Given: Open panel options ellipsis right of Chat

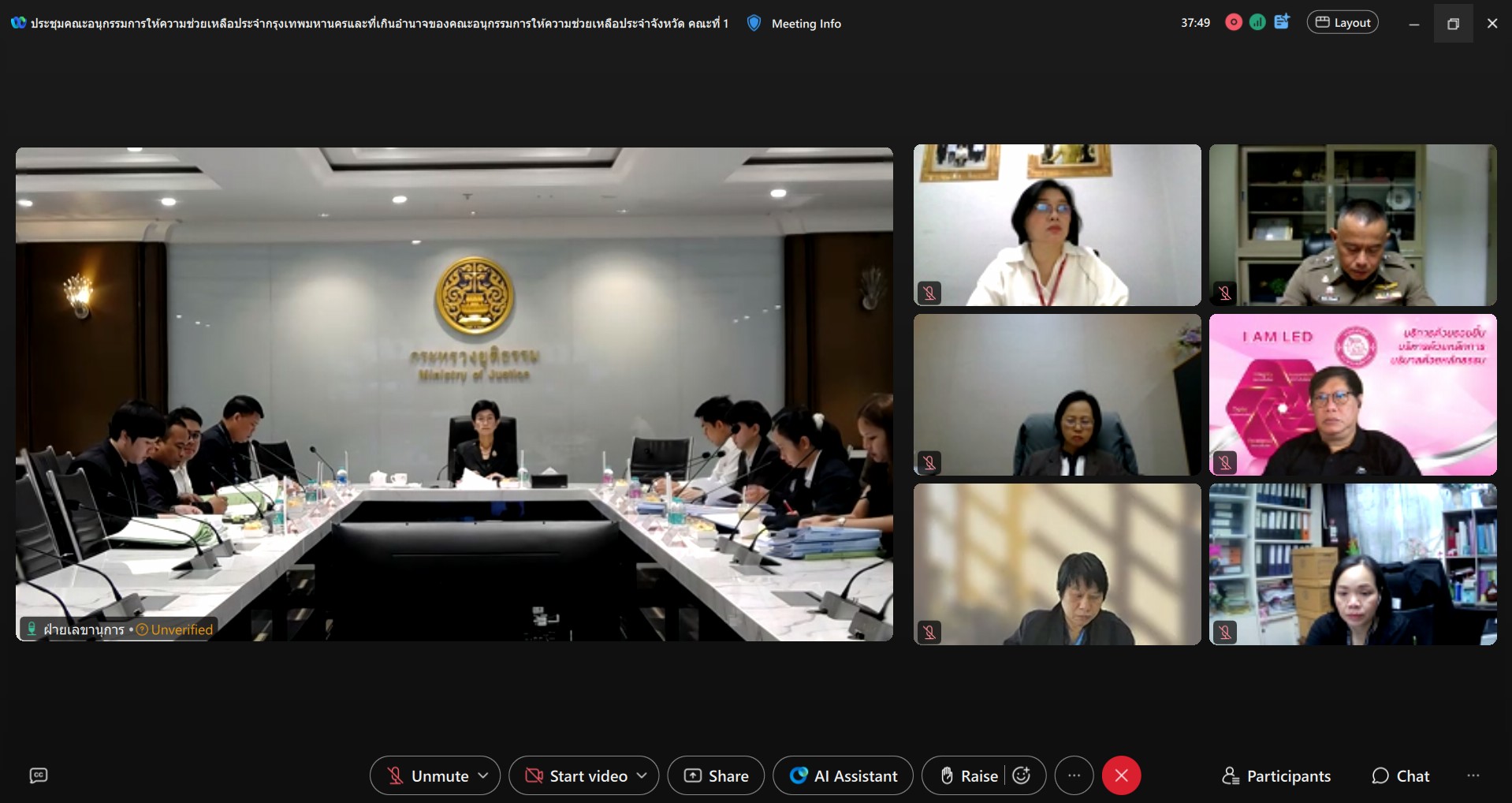Looking at the screenshot, I should 1473,776.
